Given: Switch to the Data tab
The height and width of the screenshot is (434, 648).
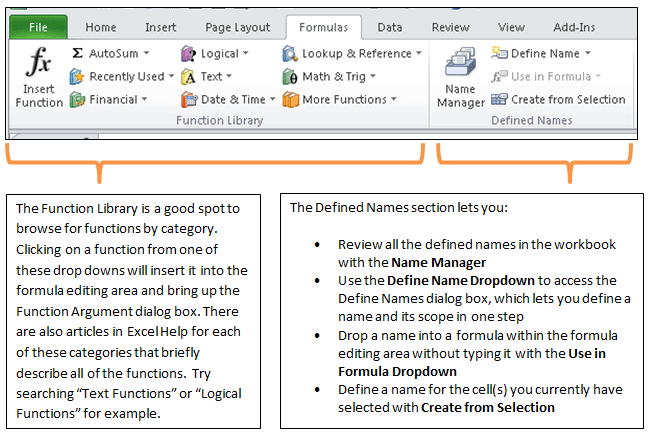Looking at the screenshot, I should pyautogui.click(x=390, y=27).
